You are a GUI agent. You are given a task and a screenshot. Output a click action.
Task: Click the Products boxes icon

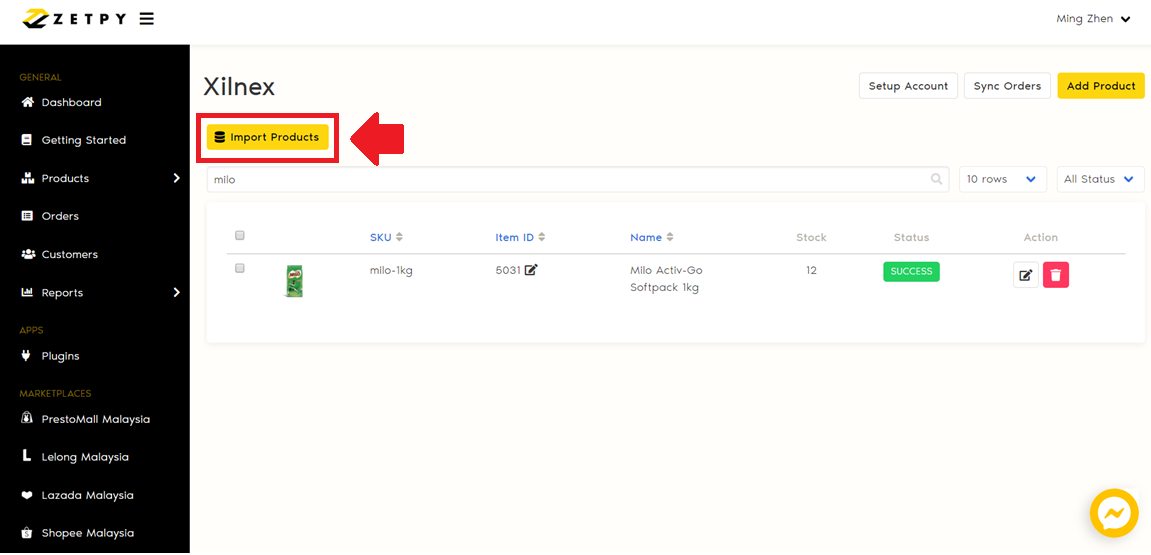pos(28,178)
